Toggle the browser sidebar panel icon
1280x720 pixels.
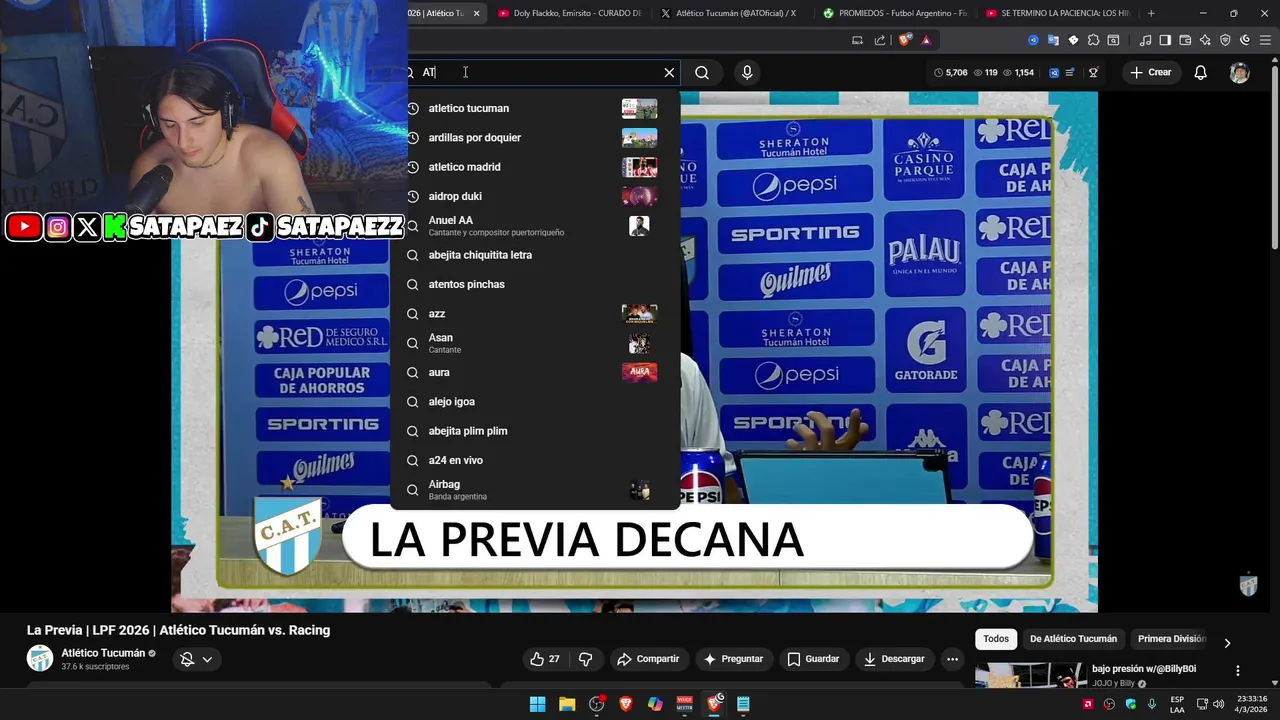(1165, 40)
